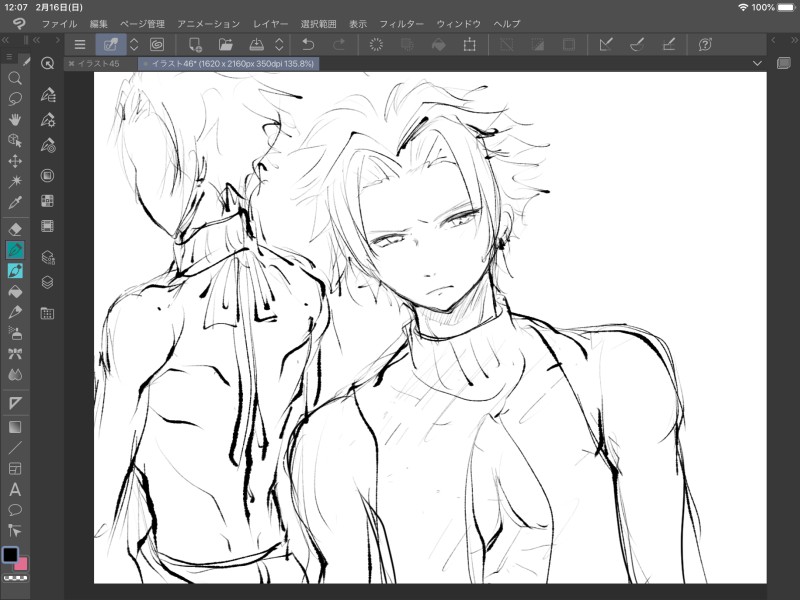Screen dimensions: 800x600
Task: Open the Clip Studio spiral icon
Action: click(x=157, y=44)
